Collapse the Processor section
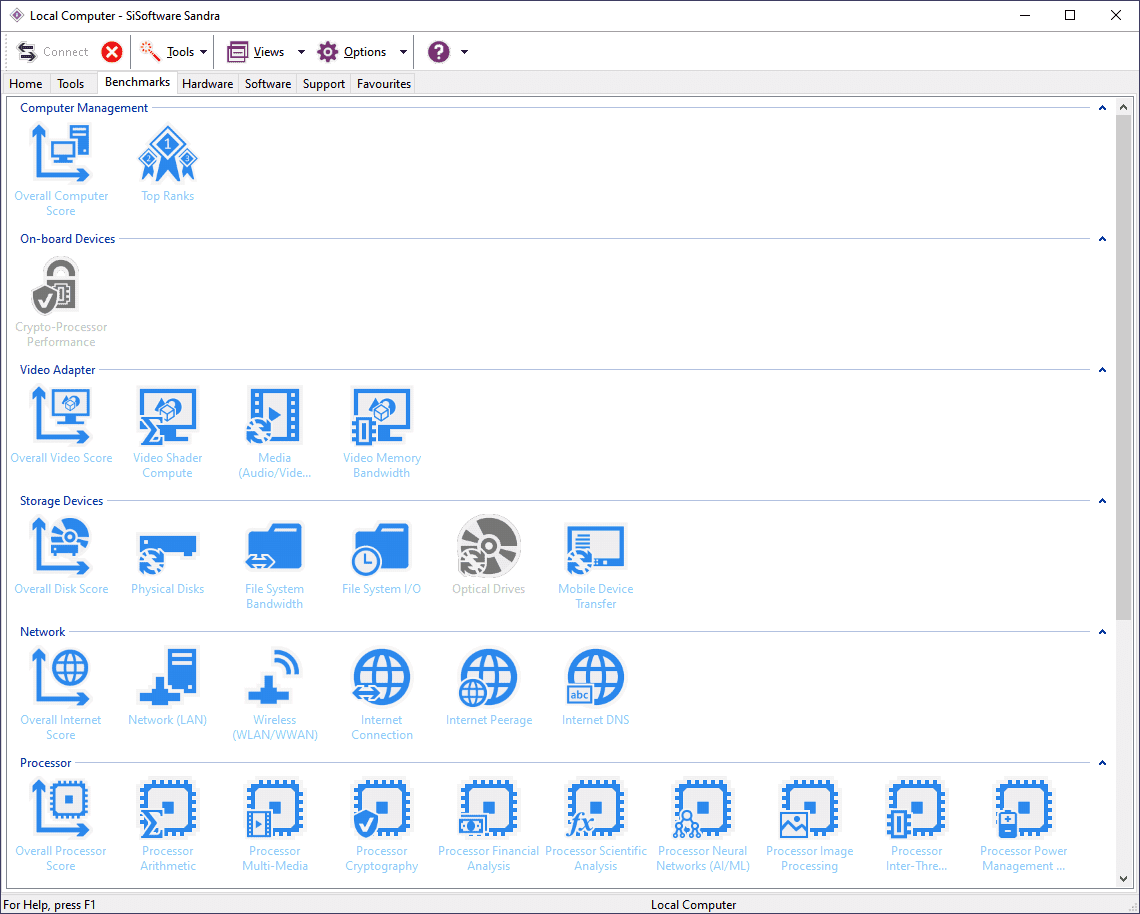 (1102, 762)
